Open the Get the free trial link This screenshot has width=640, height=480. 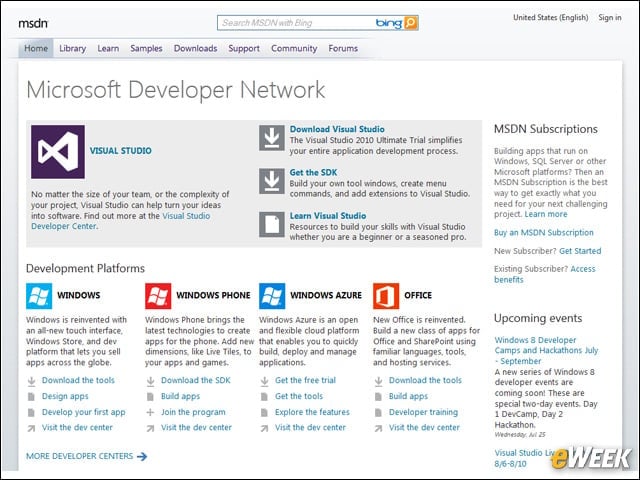[x=305, y=380]
